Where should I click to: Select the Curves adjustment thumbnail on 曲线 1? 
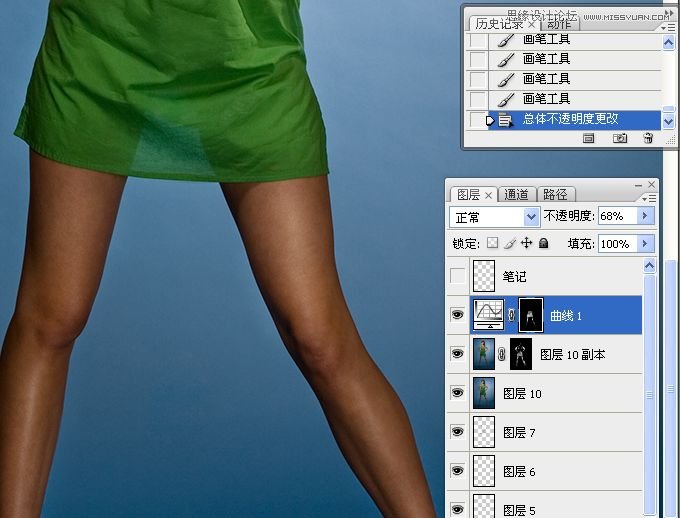tap(488, 315)
